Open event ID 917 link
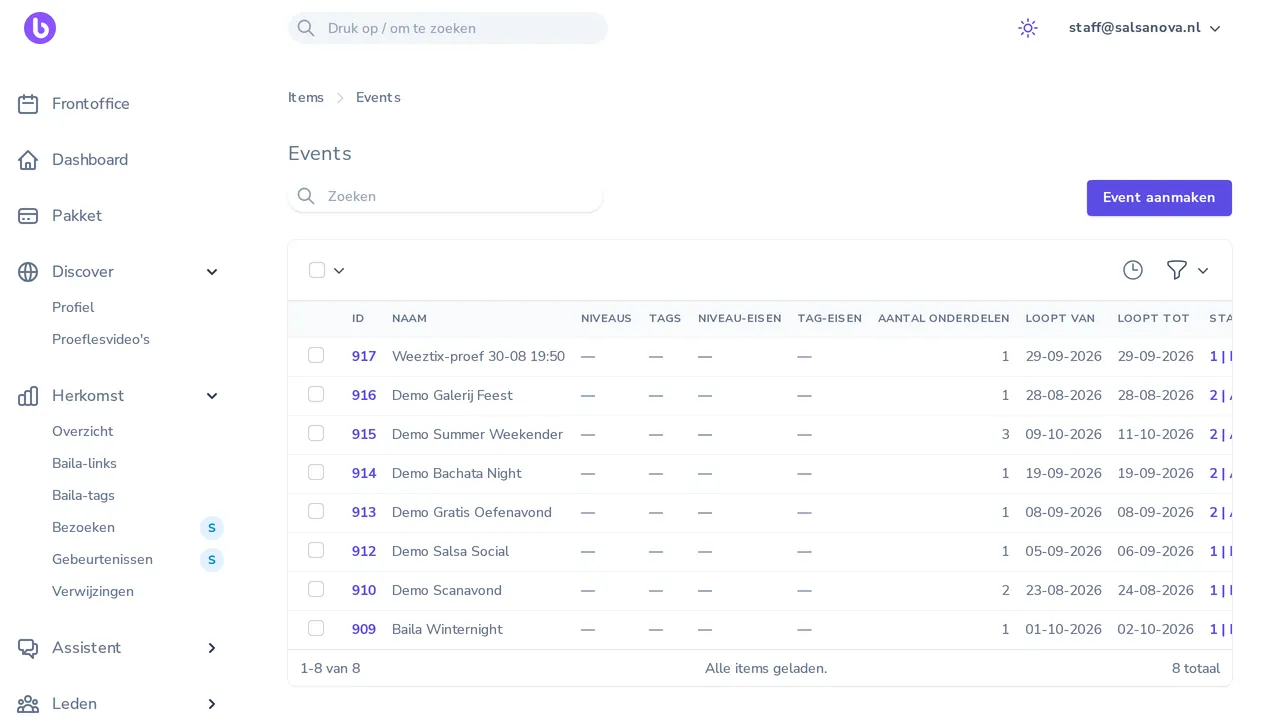 tap(364, 356)
